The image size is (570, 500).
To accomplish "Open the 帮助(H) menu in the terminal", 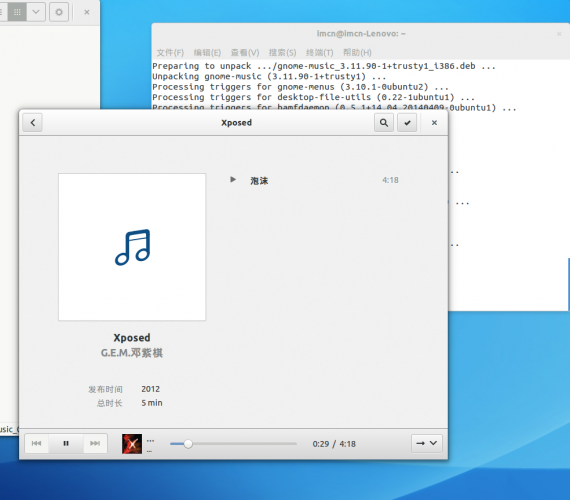I will pyautogui.click(x=357, y=53).
